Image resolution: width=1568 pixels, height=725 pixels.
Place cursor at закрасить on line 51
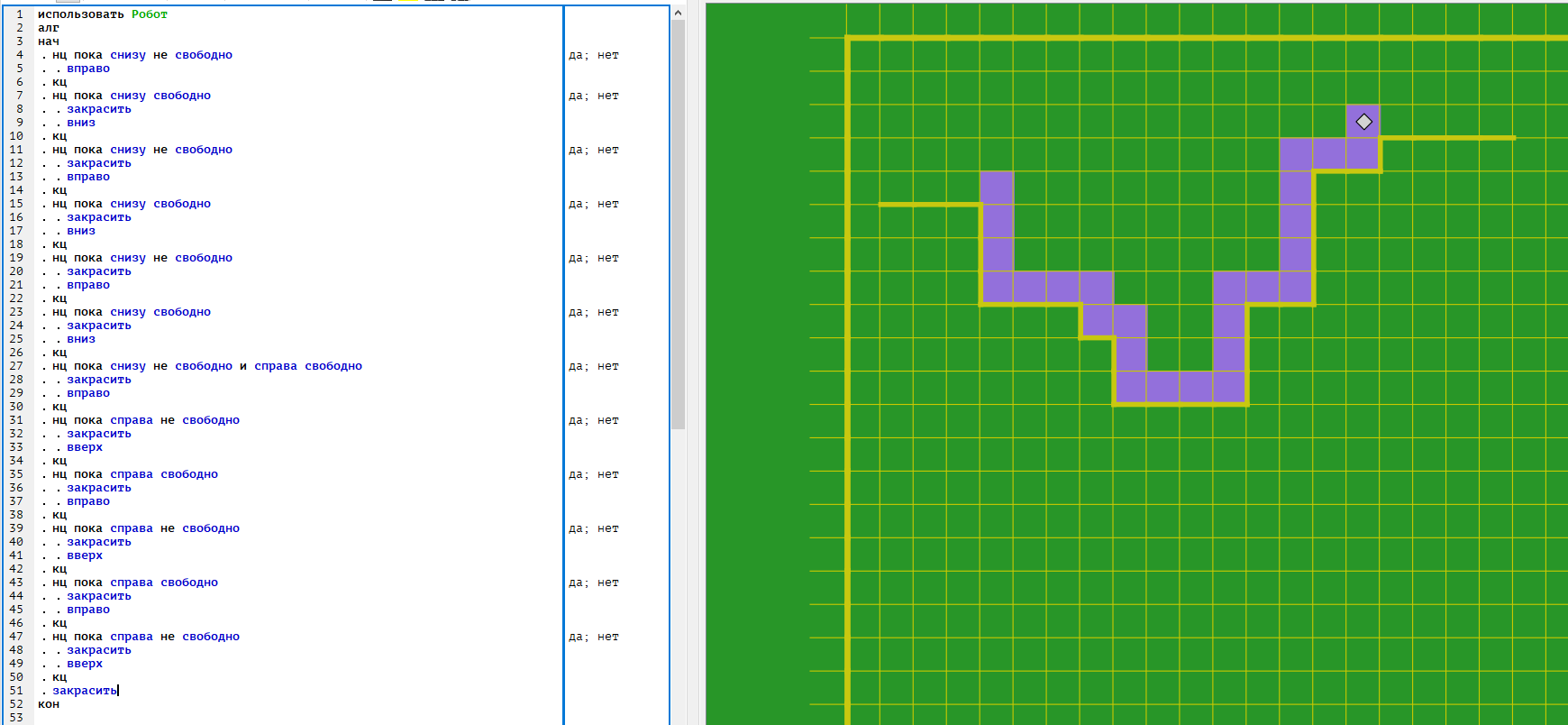[x=84, y=691]
